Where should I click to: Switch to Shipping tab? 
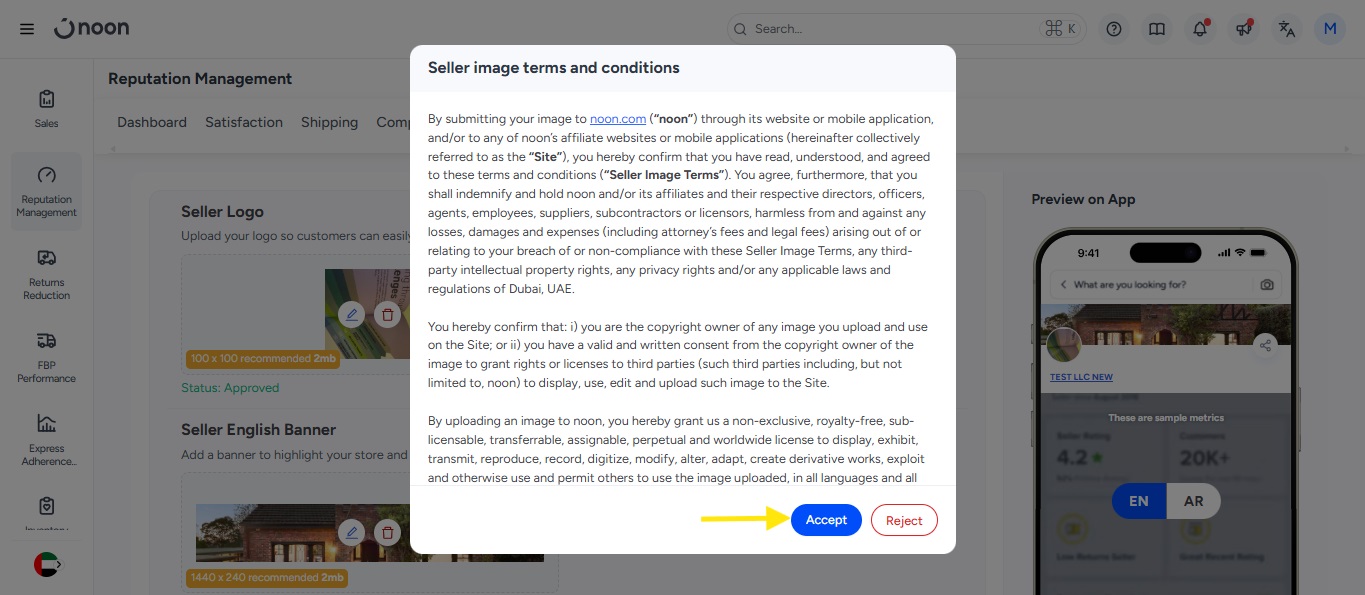329,122
